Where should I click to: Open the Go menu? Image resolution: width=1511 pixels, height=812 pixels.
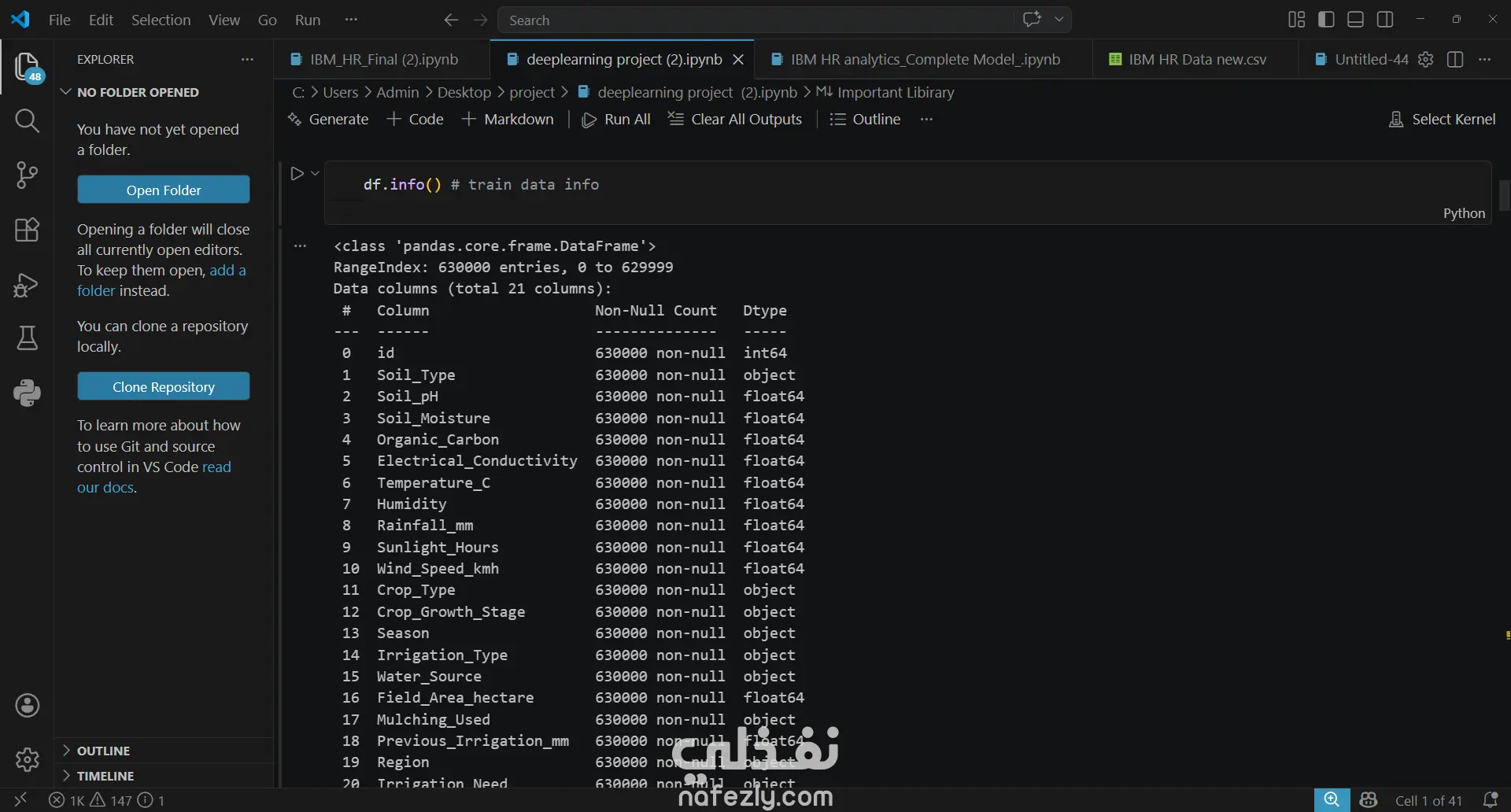(x=268, y=20)
